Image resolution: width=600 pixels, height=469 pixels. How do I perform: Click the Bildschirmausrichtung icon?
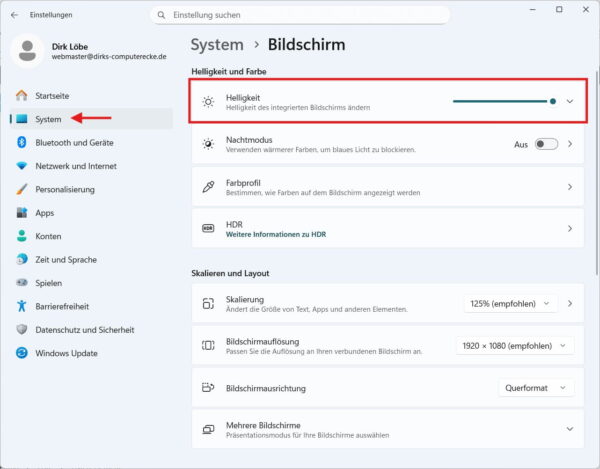click(208, 388)
